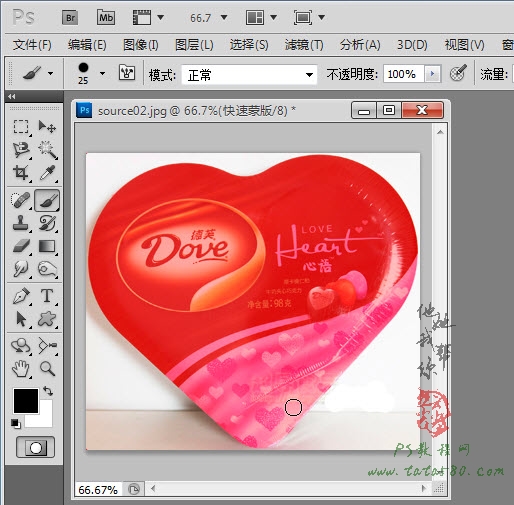Select the Custom Shape tool
Viewport: 514px width, 505px height.
point(47,319)
